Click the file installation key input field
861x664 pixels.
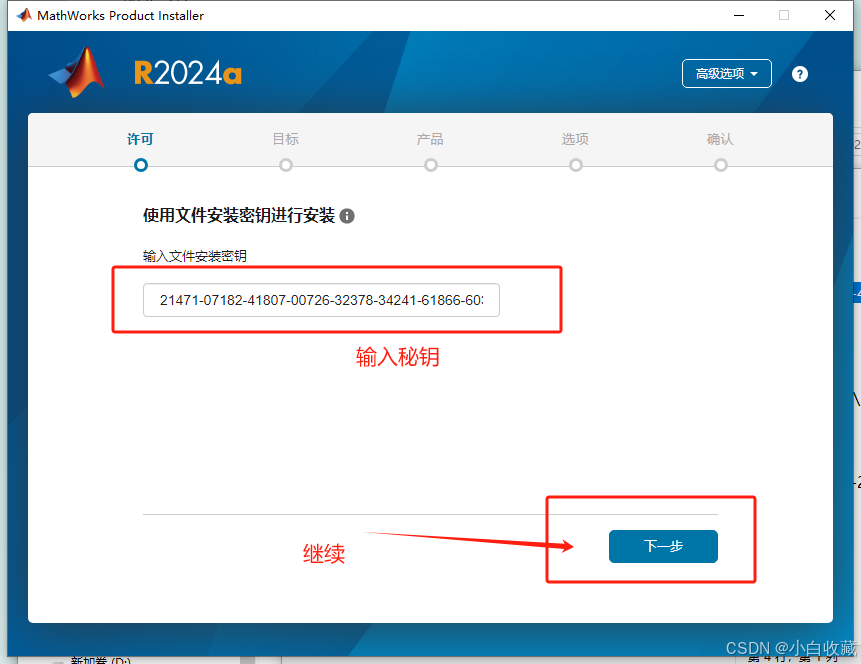point(321,300)
